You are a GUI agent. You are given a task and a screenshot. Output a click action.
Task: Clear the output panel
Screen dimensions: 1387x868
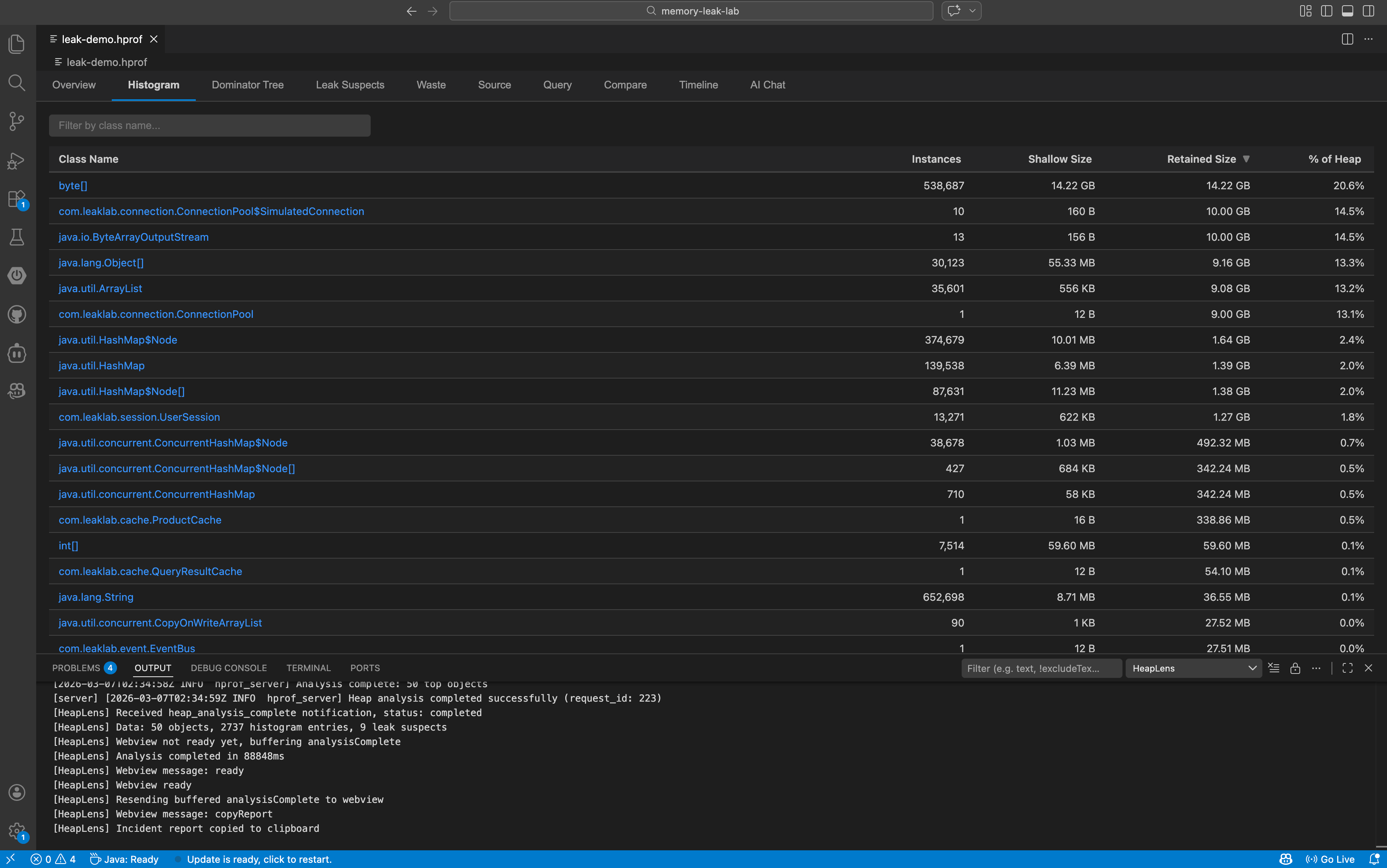(x=1273, y=668)
